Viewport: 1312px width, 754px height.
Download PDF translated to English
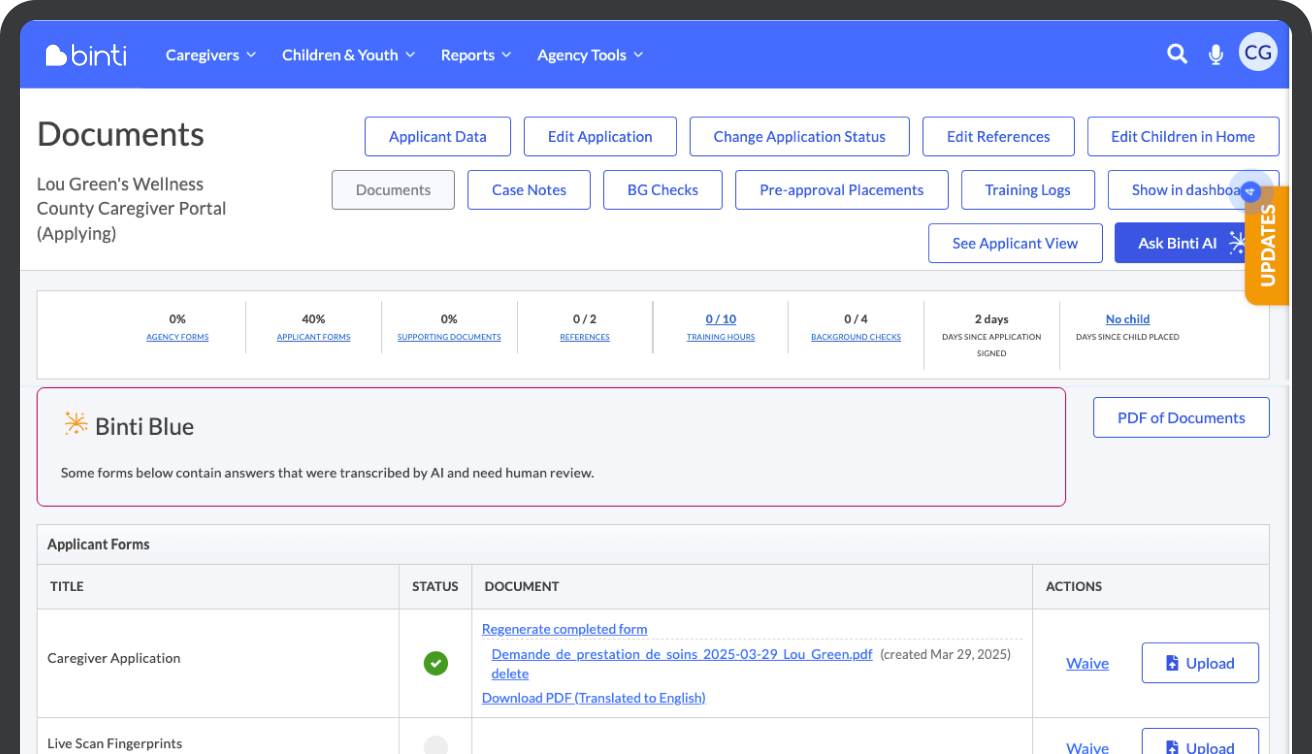click(x=594, y=698)
